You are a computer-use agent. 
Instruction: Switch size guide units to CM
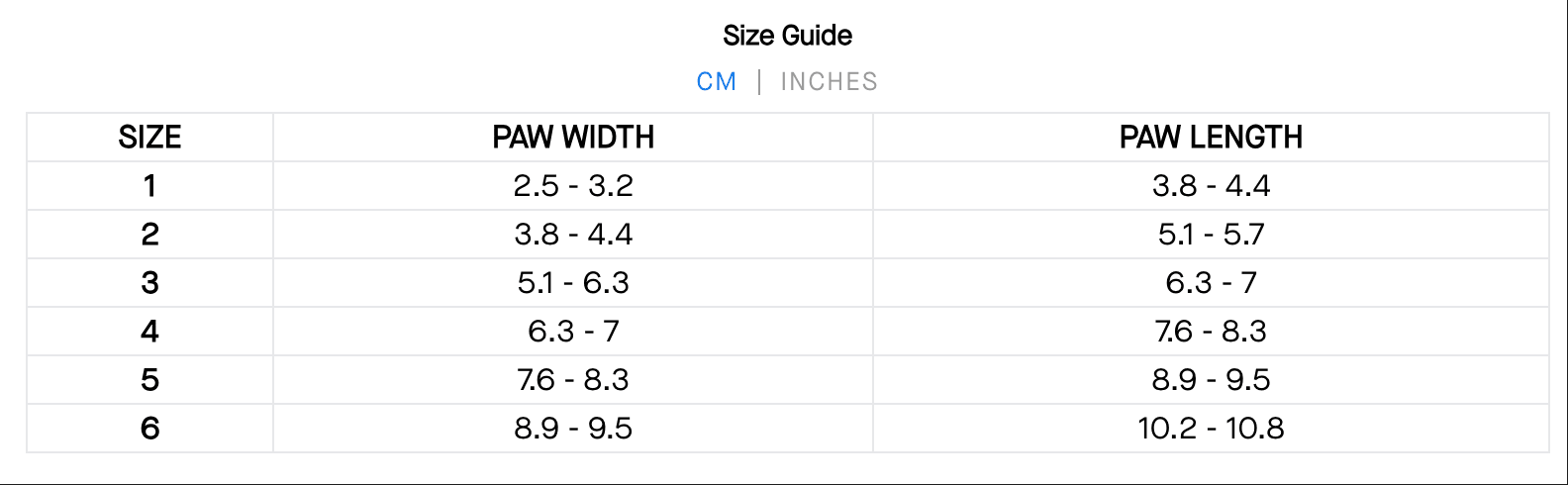[717, 82]
